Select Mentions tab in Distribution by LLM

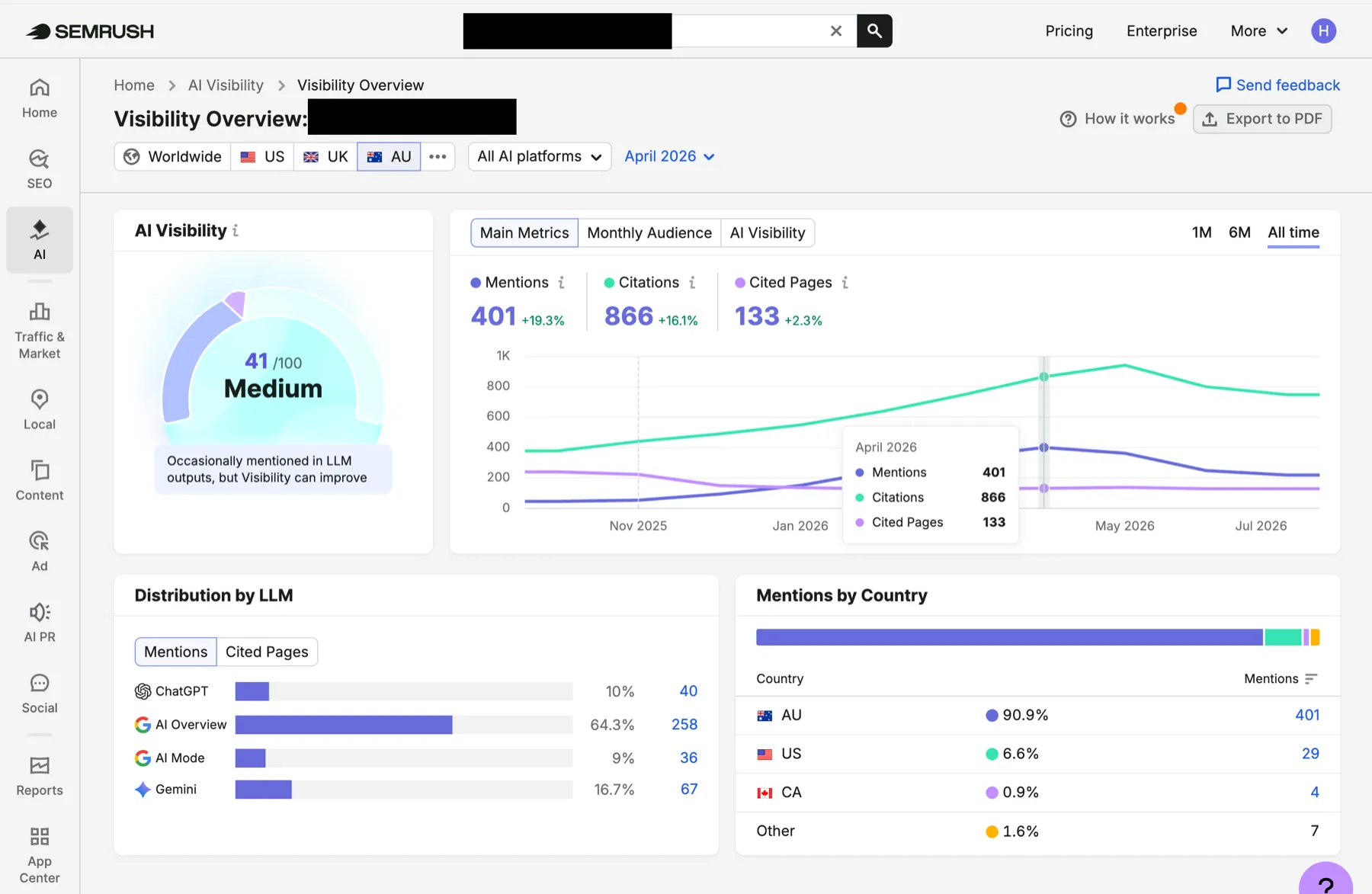[x=175, y=652]
